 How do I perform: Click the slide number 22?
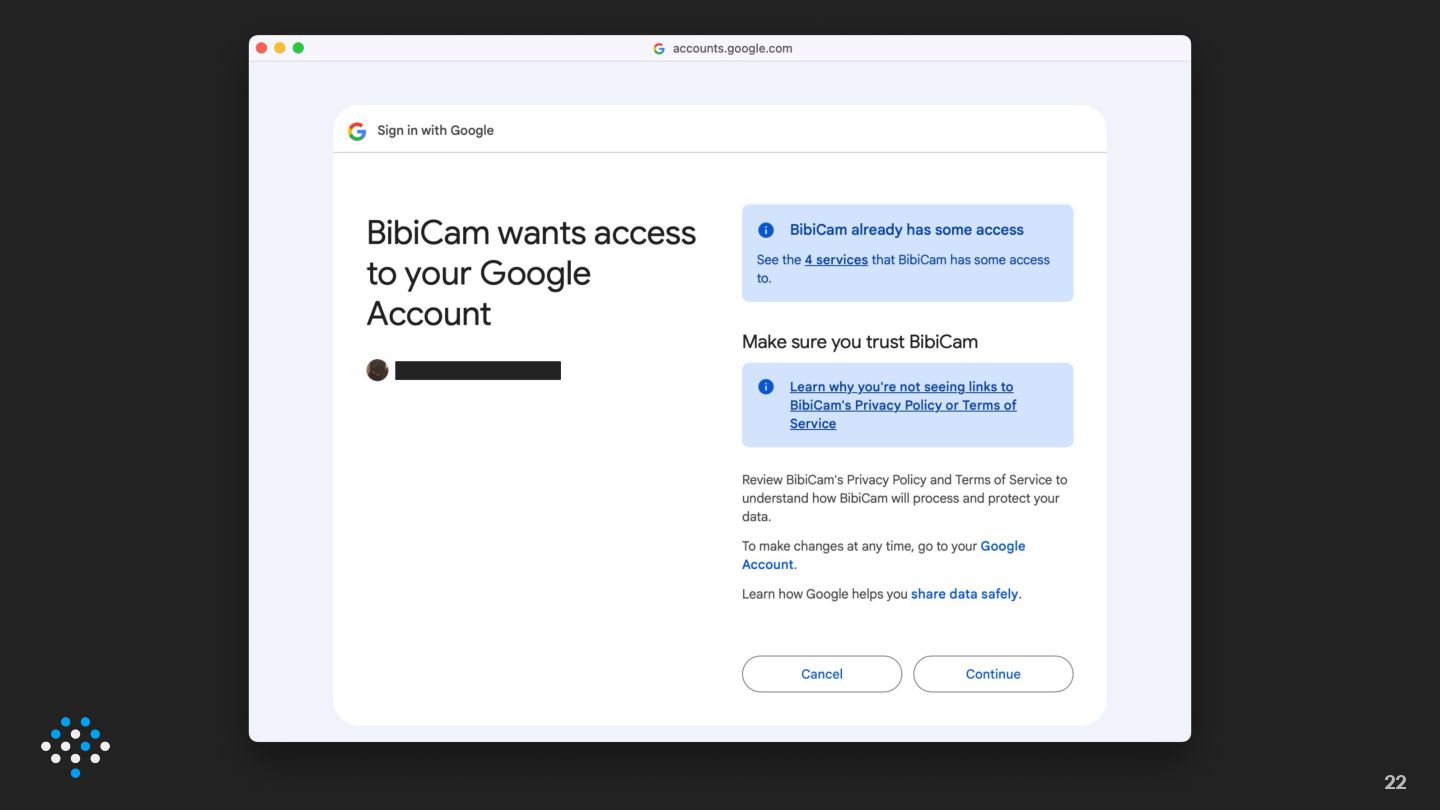(1395, 783)
